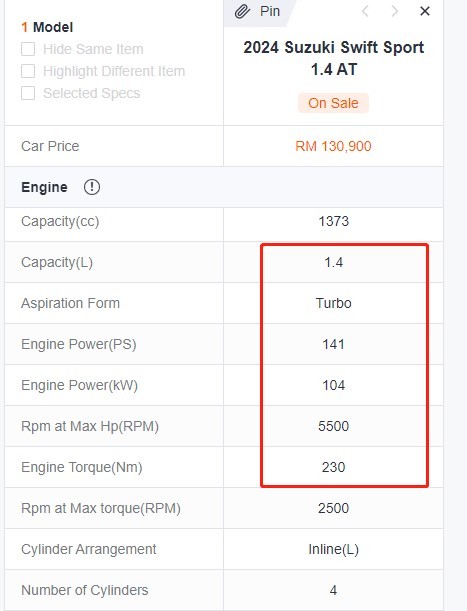Screen dimensions: 467x611
Task: Collapse the Engine section header
Action: 224,187
